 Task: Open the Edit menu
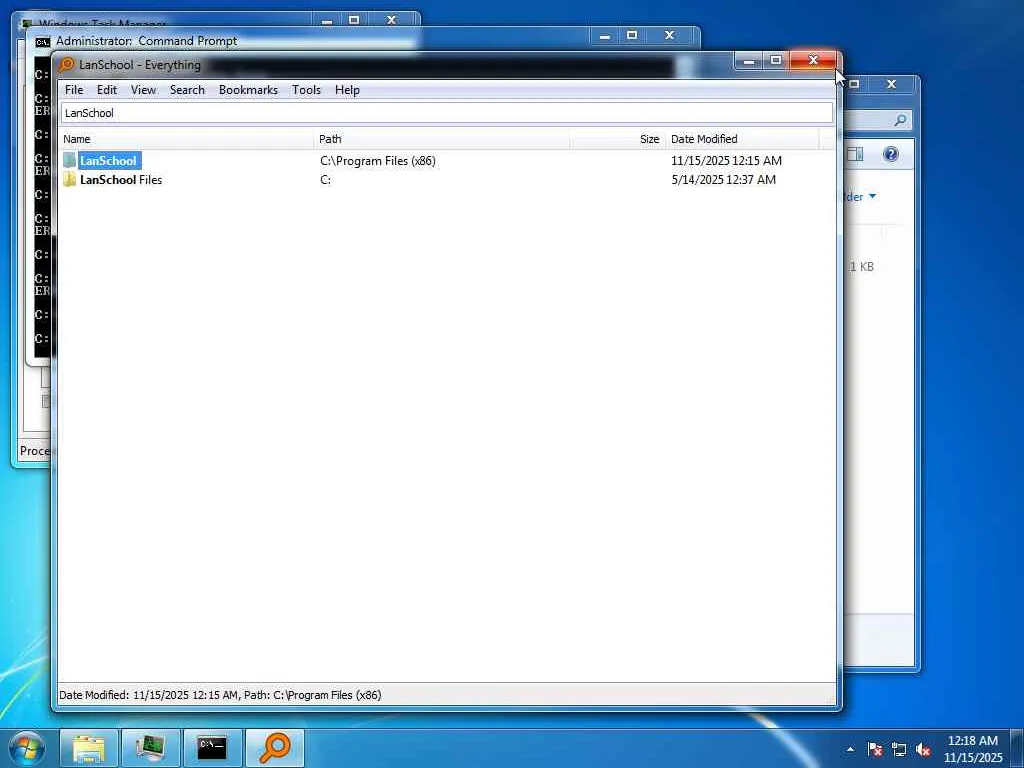106,90
